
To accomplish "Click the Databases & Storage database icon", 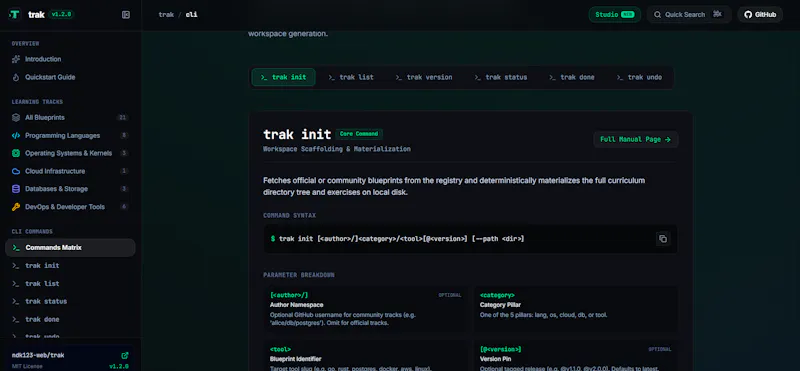I will click(x=16, y=189).
